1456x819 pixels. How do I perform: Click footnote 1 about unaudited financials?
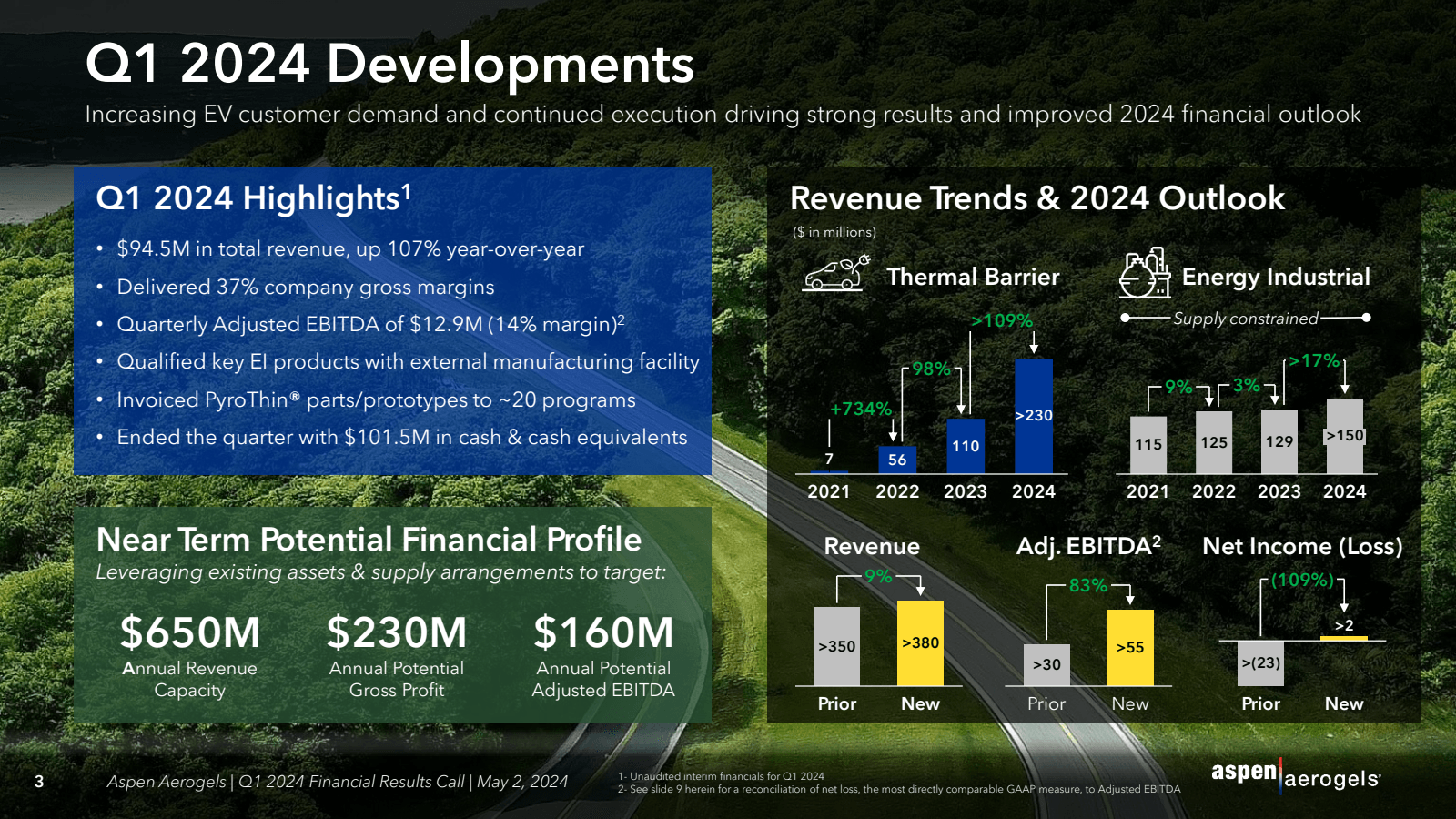[721, 776]
